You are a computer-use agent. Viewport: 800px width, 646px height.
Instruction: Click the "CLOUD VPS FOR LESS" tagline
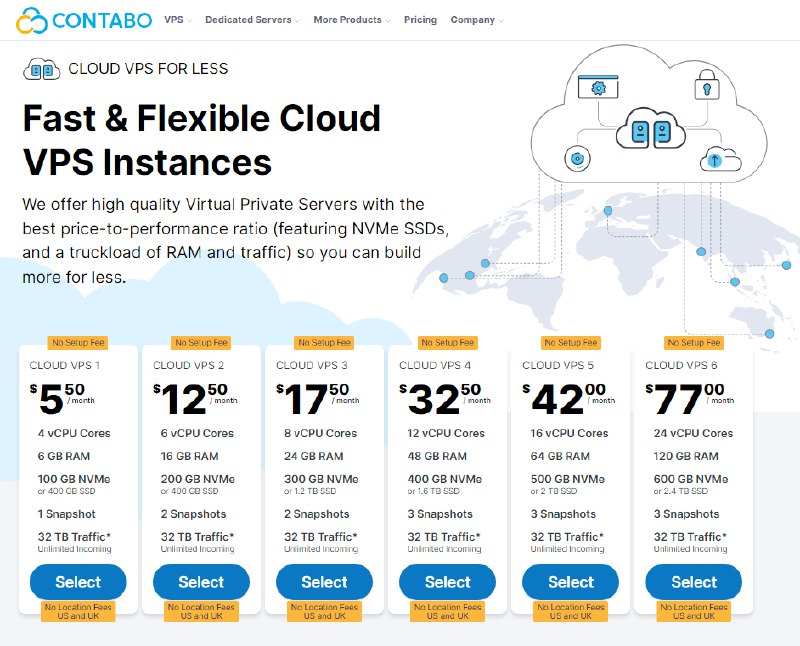148,69
